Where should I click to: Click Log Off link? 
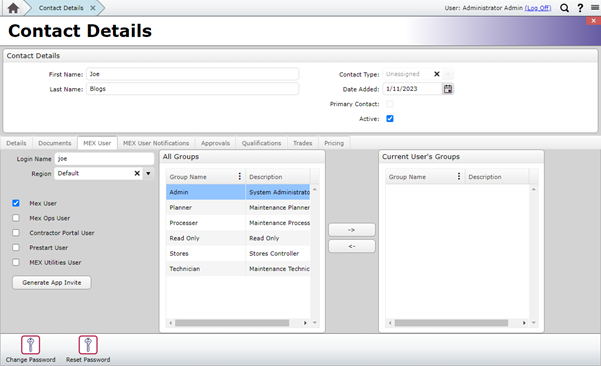click(x=538, y=8)
